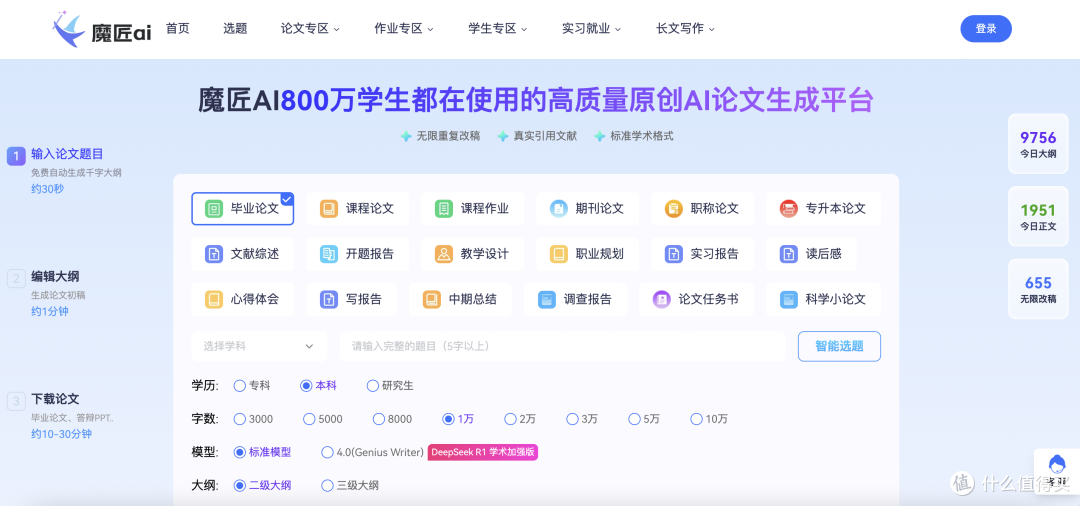This screenshot has height=506, width=1080.
Task: Click the 智能选题 button
Action: 839,346
